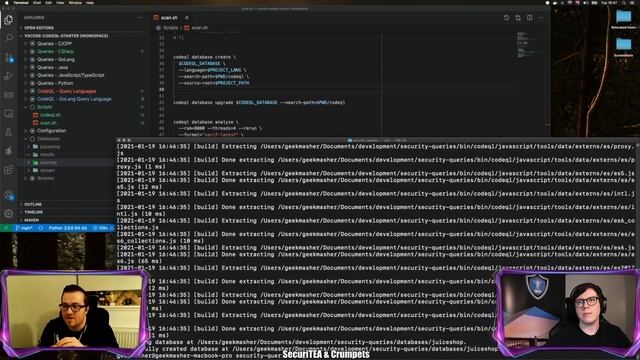Viewport: 640px width, 360px height.
Task: Close the scan.sh editor tab
Action: tap(187, 18)
